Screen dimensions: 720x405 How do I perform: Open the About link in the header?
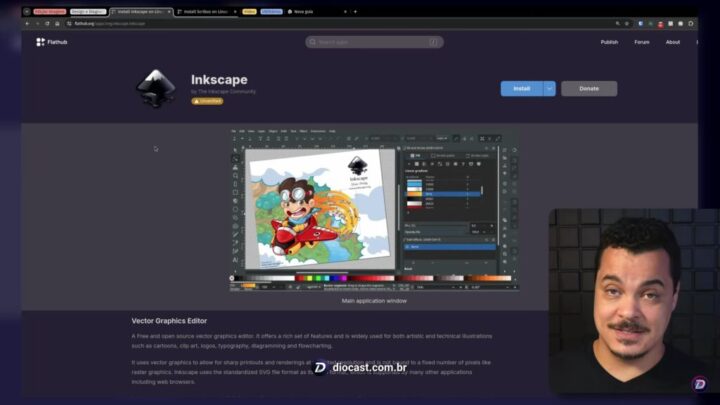(x=673, y=42)
